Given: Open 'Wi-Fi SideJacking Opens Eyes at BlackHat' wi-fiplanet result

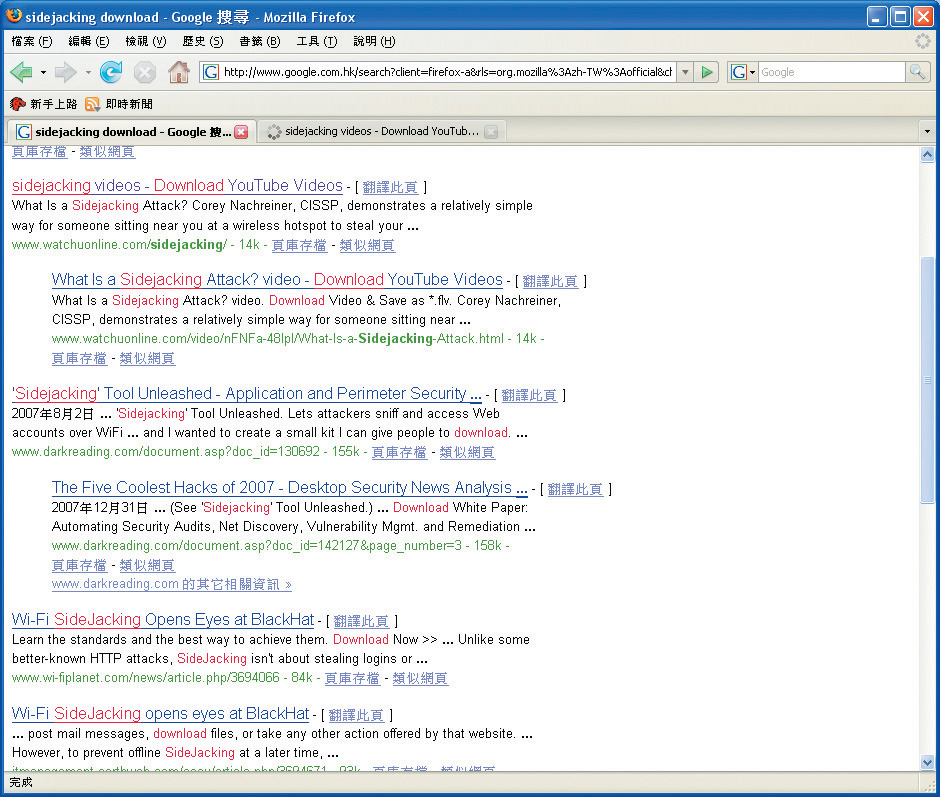Looking at the screenshot, I should [x=163, y=619].
